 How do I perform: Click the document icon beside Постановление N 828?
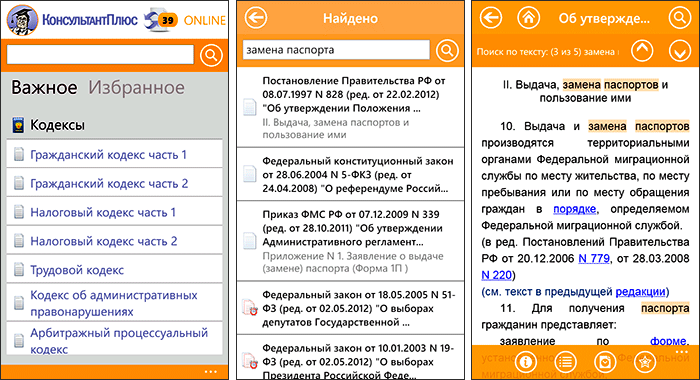(x=250, y=107)
